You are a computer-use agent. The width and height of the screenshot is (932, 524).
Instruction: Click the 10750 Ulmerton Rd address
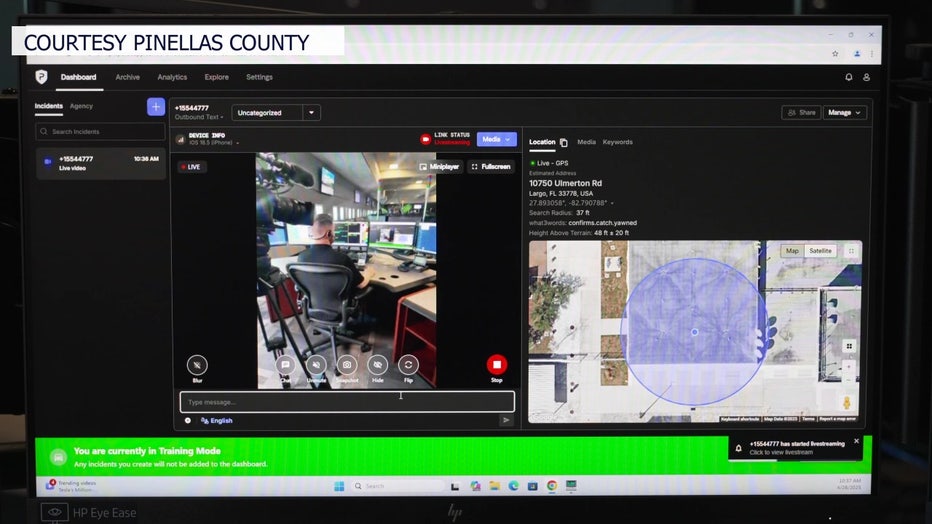point(565,184)
